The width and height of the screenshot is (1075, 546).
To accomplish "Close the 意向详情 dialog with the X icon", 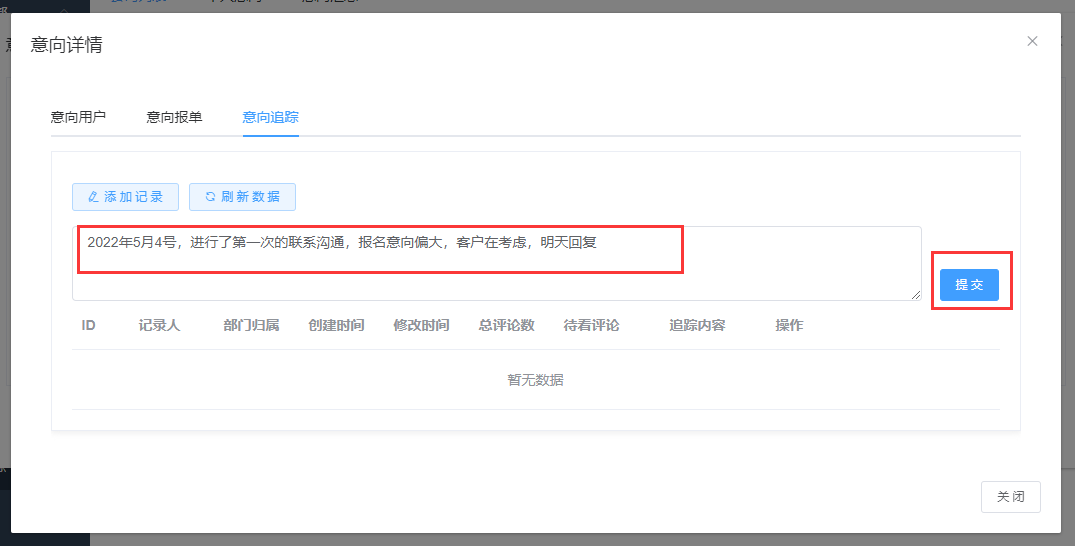I will 1032,41.
